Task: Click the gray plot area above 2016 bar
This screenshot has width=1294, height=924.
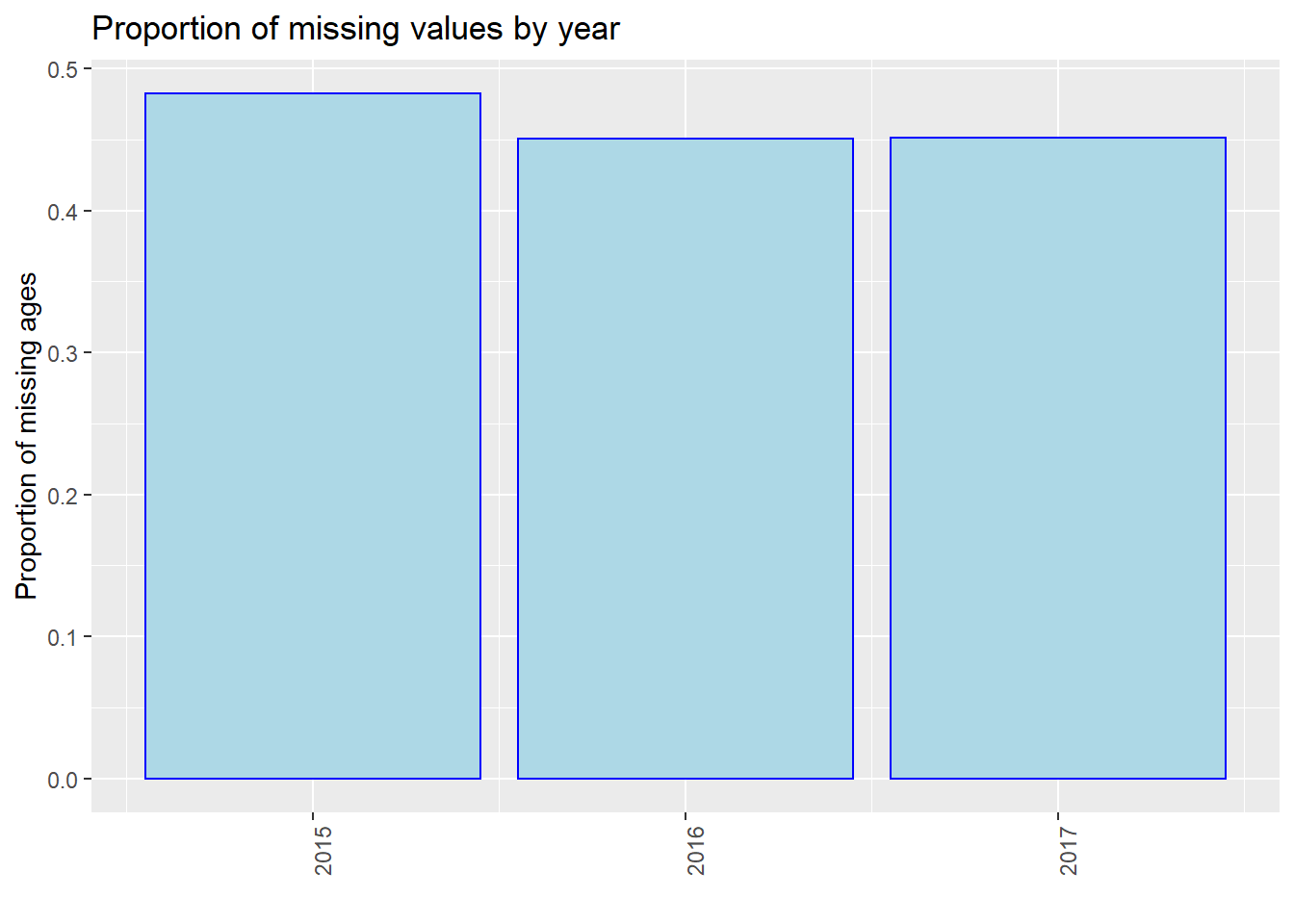Action: coord(686,101)
